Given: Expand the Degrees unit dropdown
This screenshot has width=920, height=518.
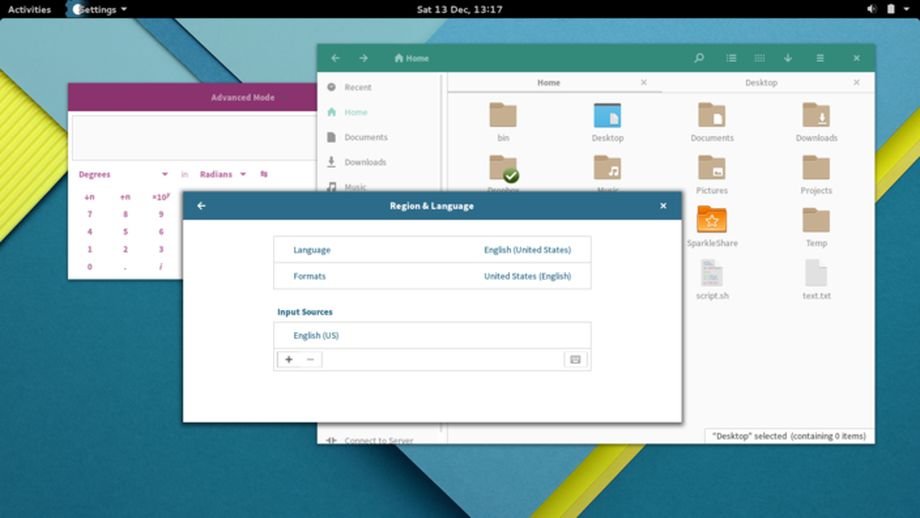Looking at the screenshot, I should [165, 175].
